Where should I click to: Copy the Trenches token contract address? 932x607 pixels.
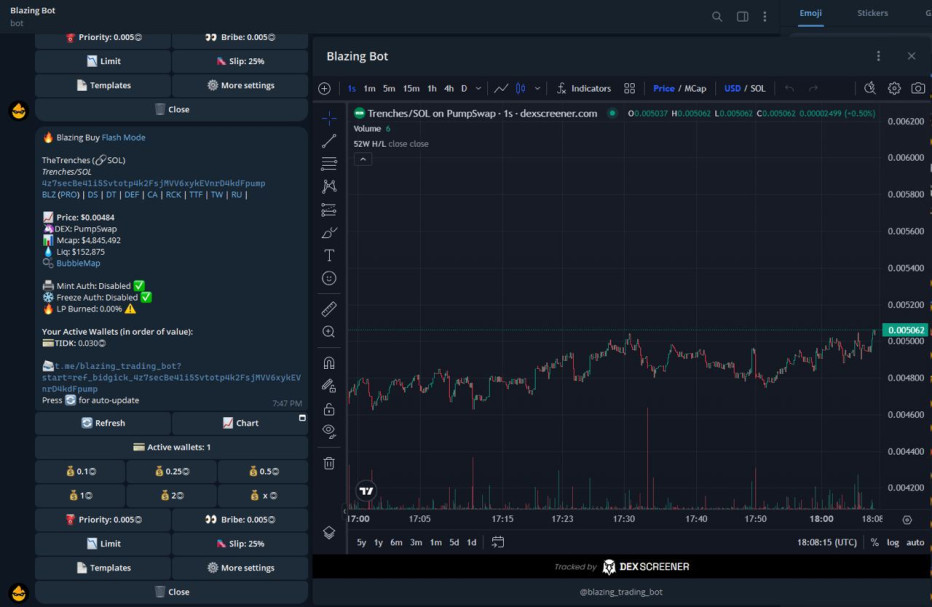[x=153, y=183]
